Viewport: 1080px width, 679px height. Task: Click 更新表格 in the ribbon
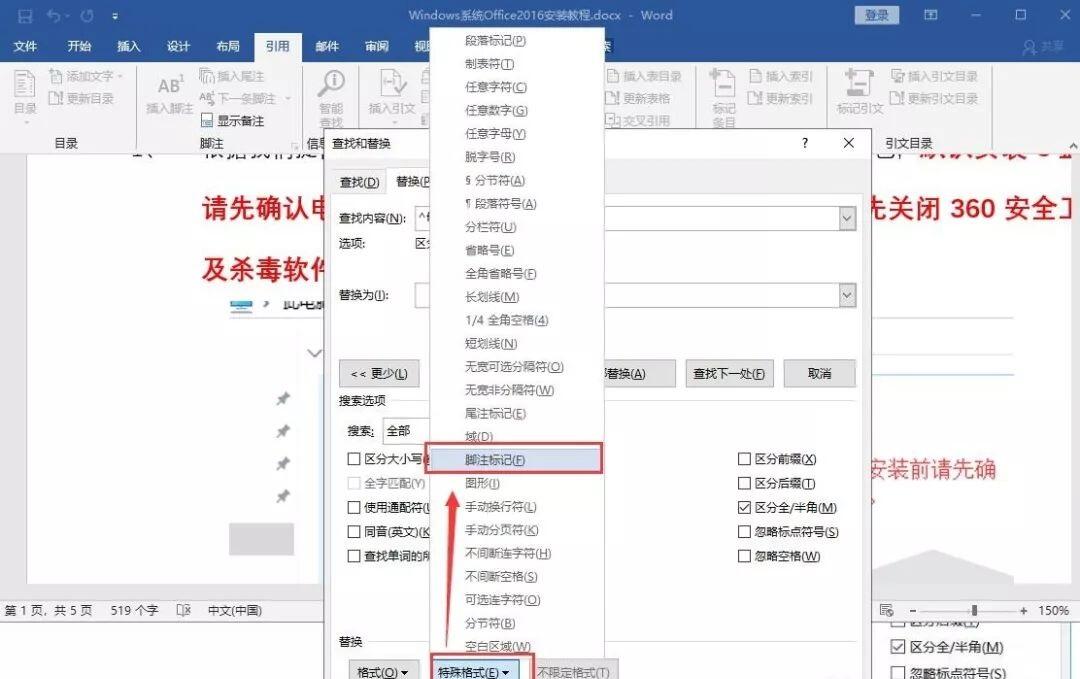(x=638, y=98)
